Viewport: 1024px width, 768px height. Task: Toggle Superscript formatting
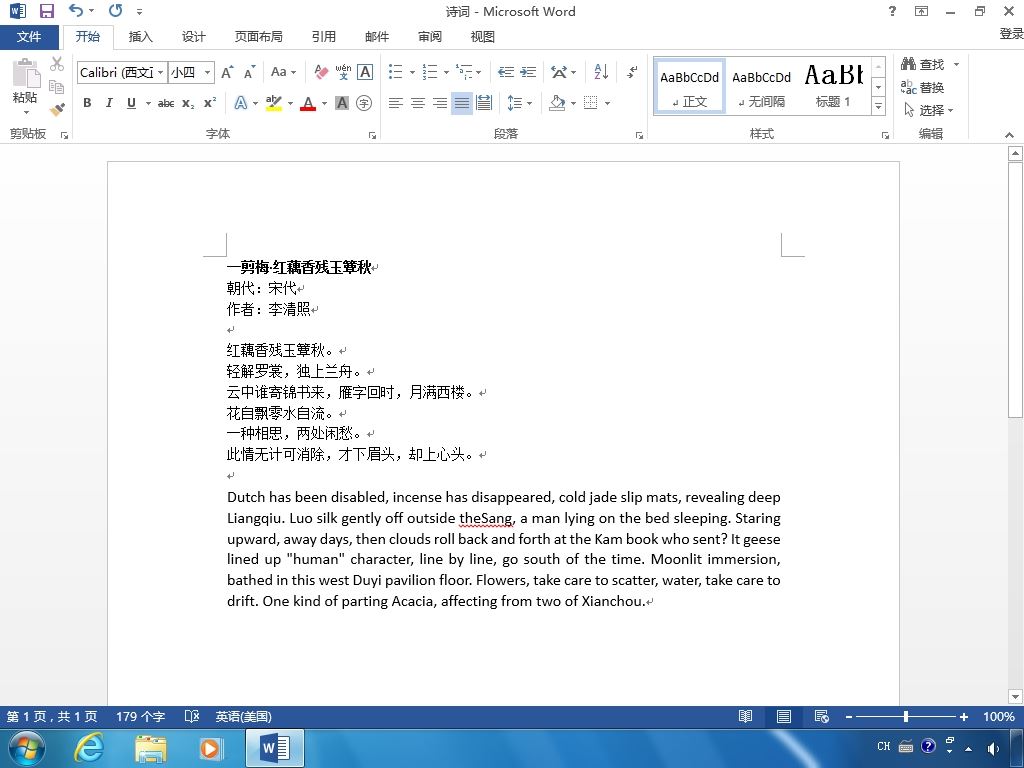pyautogui.click(x=210, y=103)
